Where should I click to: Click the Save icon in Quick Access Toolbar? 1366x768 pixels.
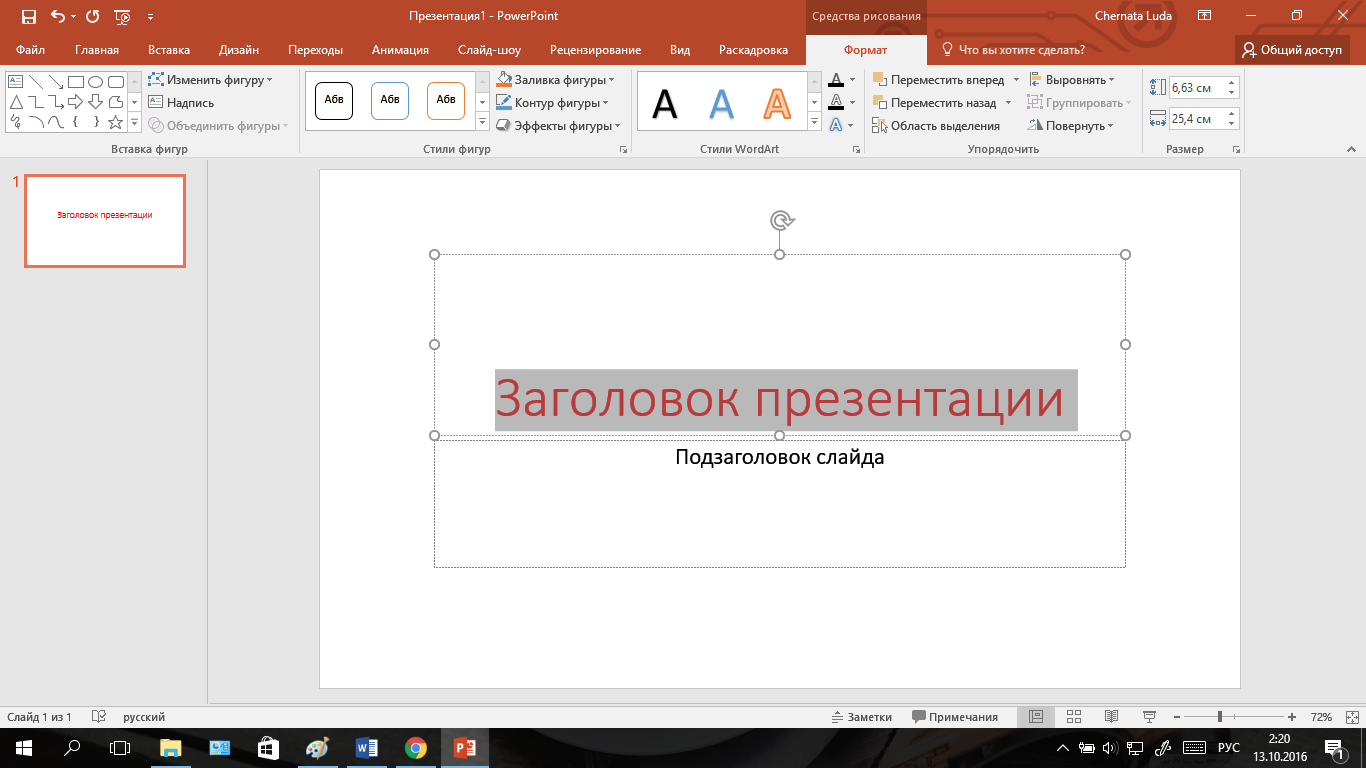pyautogui.click(x=28, y=16)
